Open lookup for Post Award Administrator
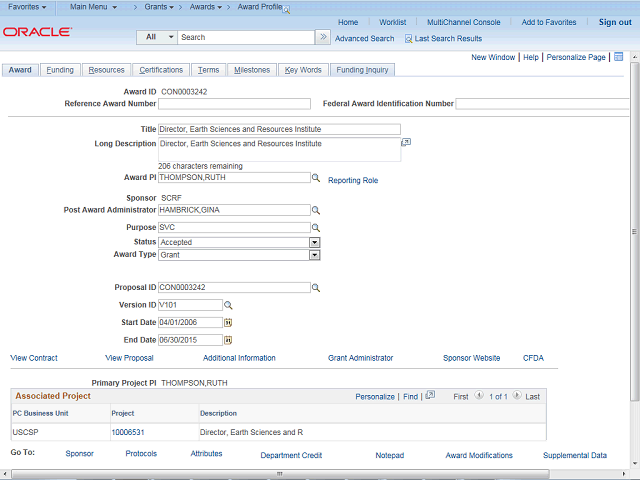Image resolution: width=640 pixels, height=480 pixels. 315,211
